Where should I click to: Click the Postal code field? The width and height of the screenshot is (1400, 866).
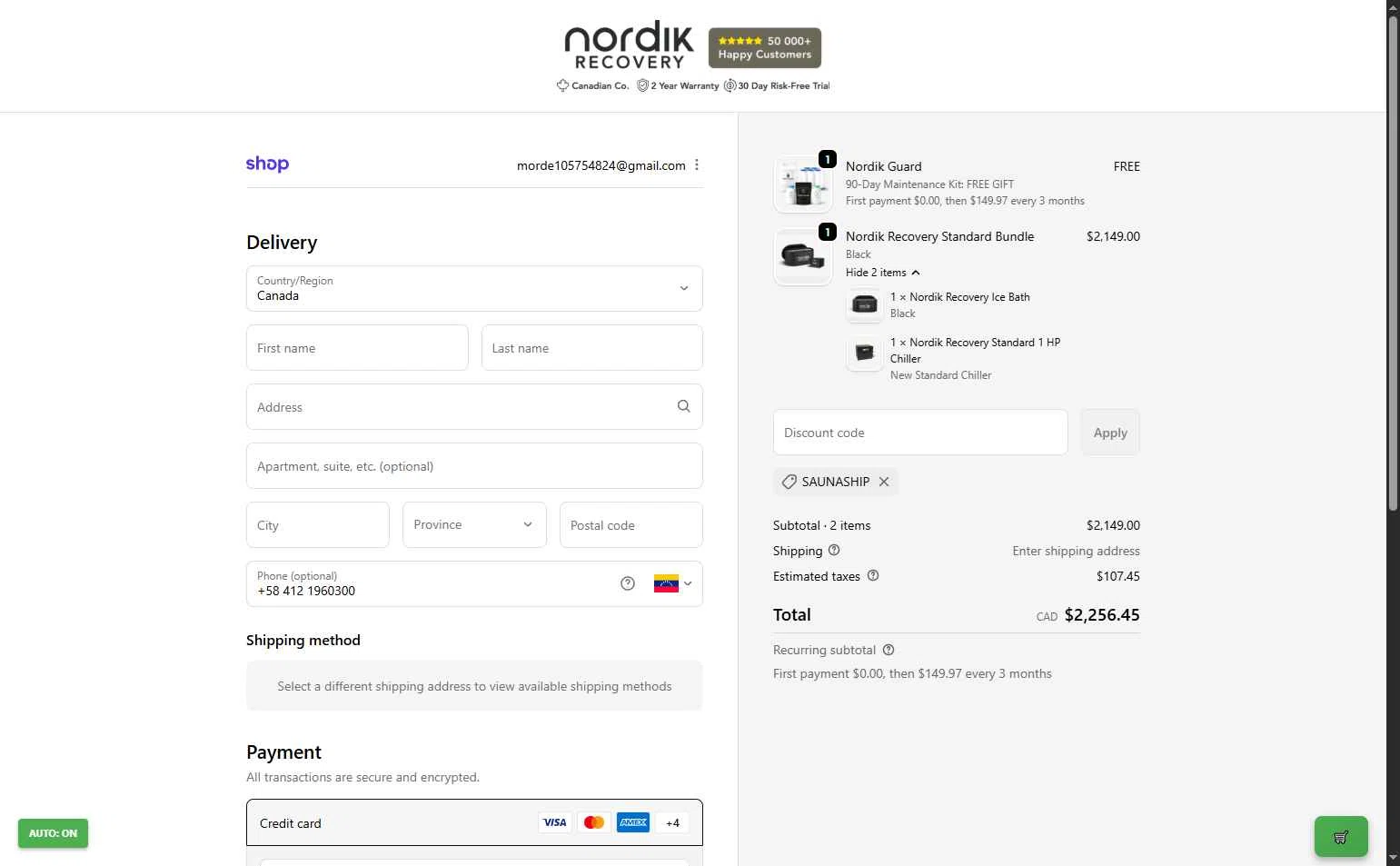click(631, 524)
